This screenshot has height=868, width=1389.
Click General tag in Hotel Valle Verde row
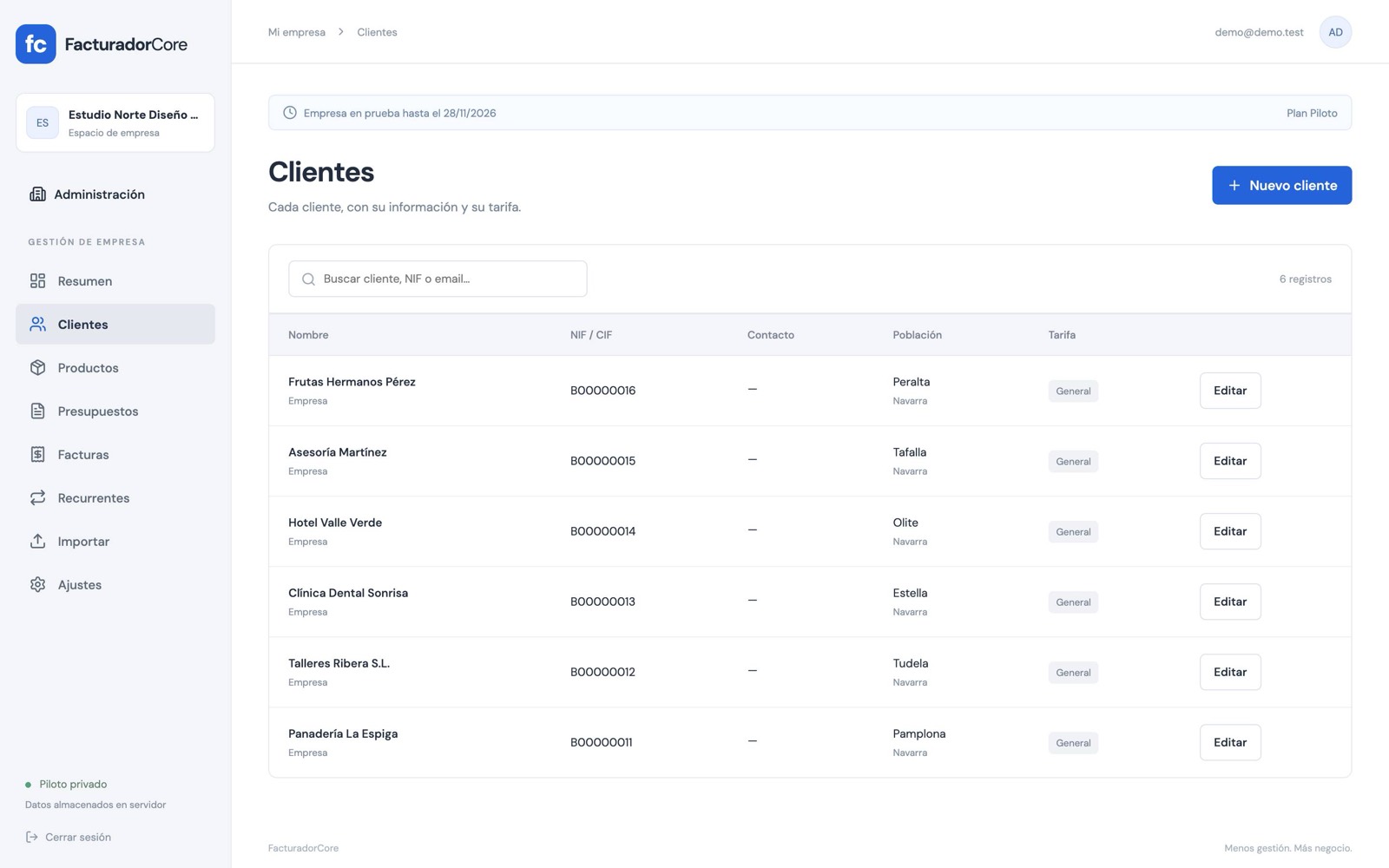click(x=1073, y=532)
